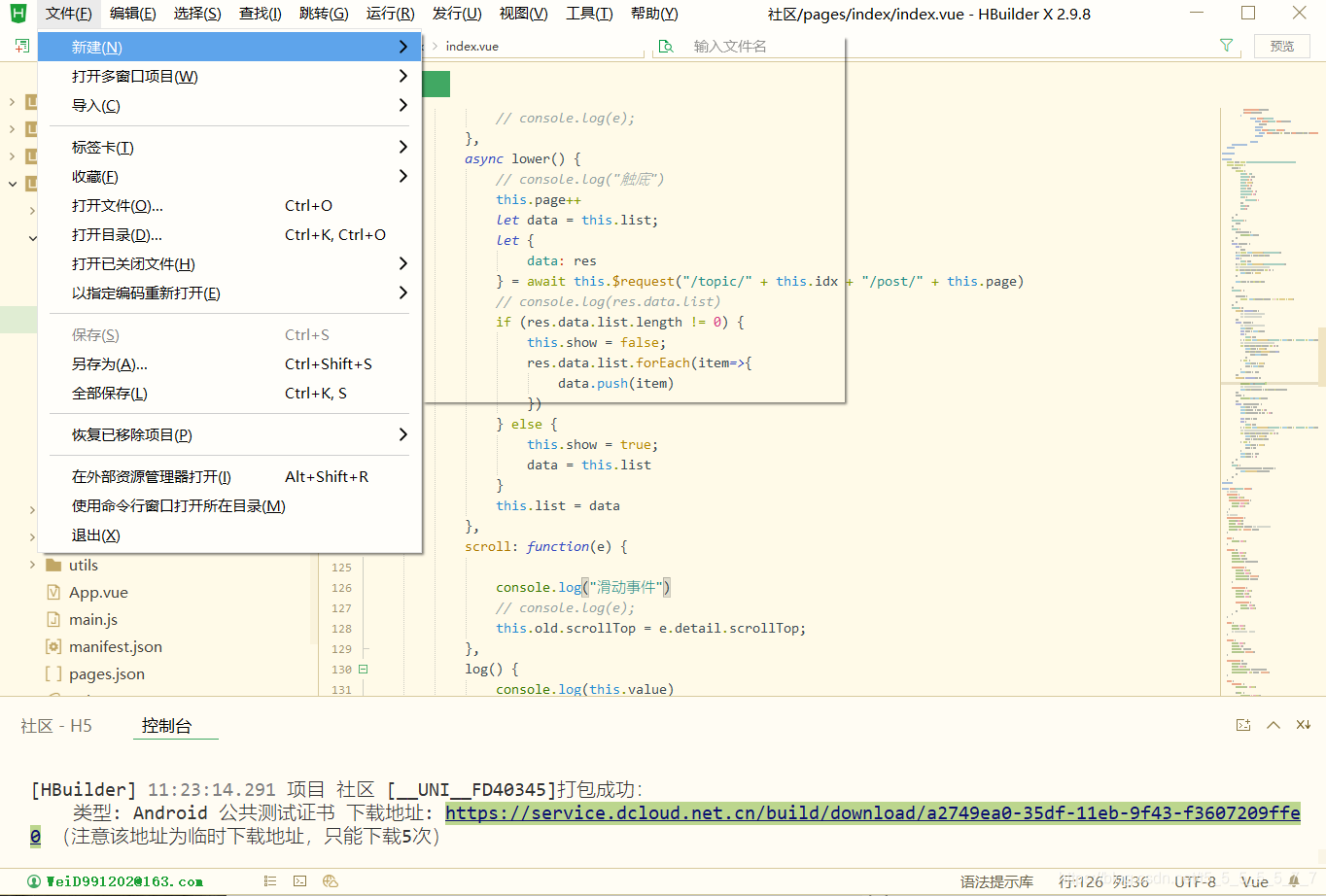Click the green filter funnel icon
Viewport: 1326px width, 896px height.
(1226, 46)
